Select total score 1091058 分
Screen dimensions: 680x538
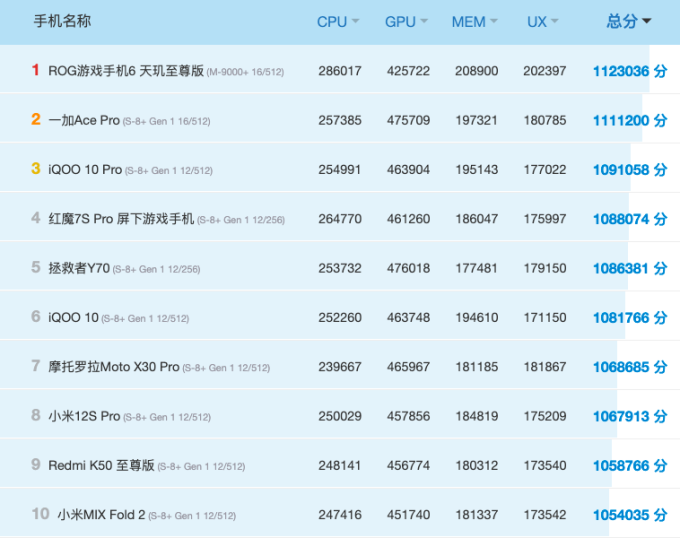coord(630,170)
